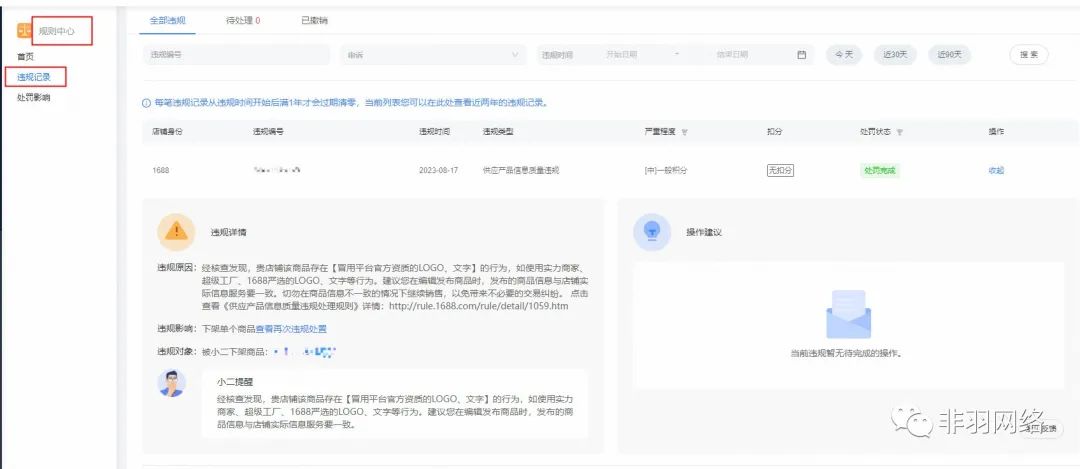The height and width of the screenshot is (469, 1080).
Task: Click the info icon before the notice
Action: pos(147,102)
